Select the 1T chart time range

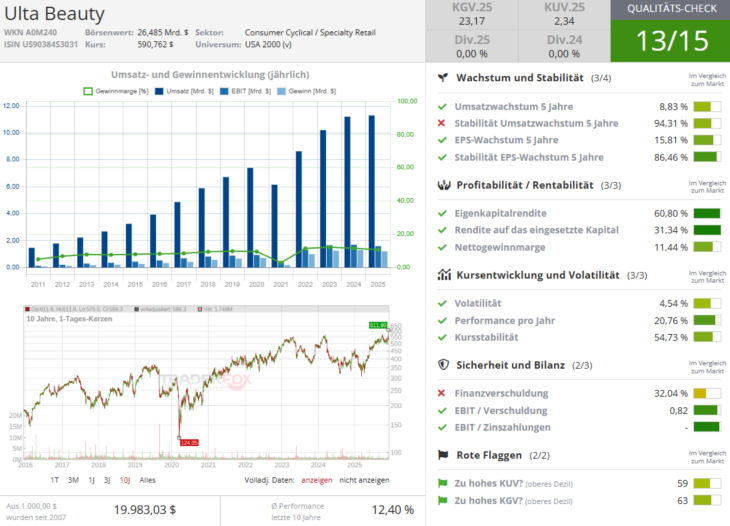point(54,480)
